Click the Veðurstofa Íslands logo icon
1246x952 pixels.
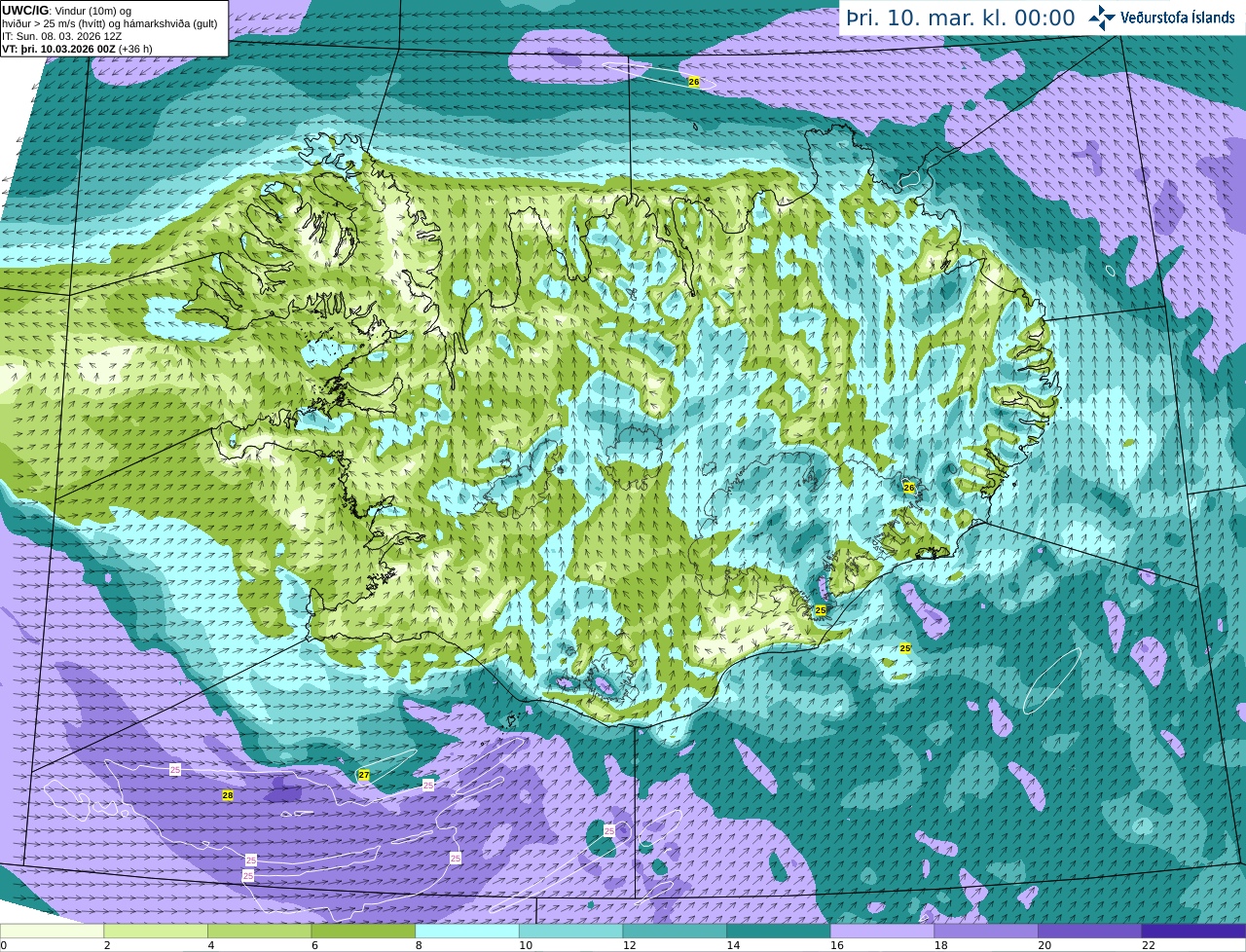click(x=1102, y=18)
